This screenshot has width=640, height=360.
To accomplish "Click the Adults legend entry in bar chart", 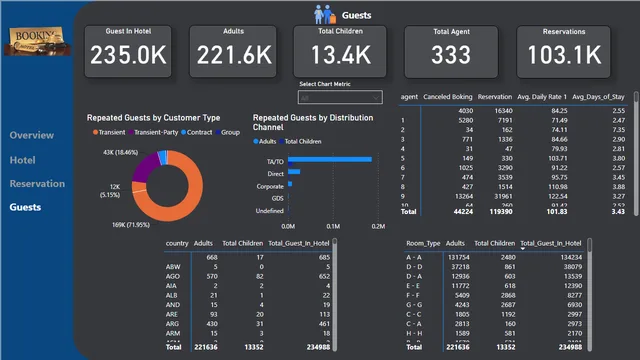I will coord(264,141).
